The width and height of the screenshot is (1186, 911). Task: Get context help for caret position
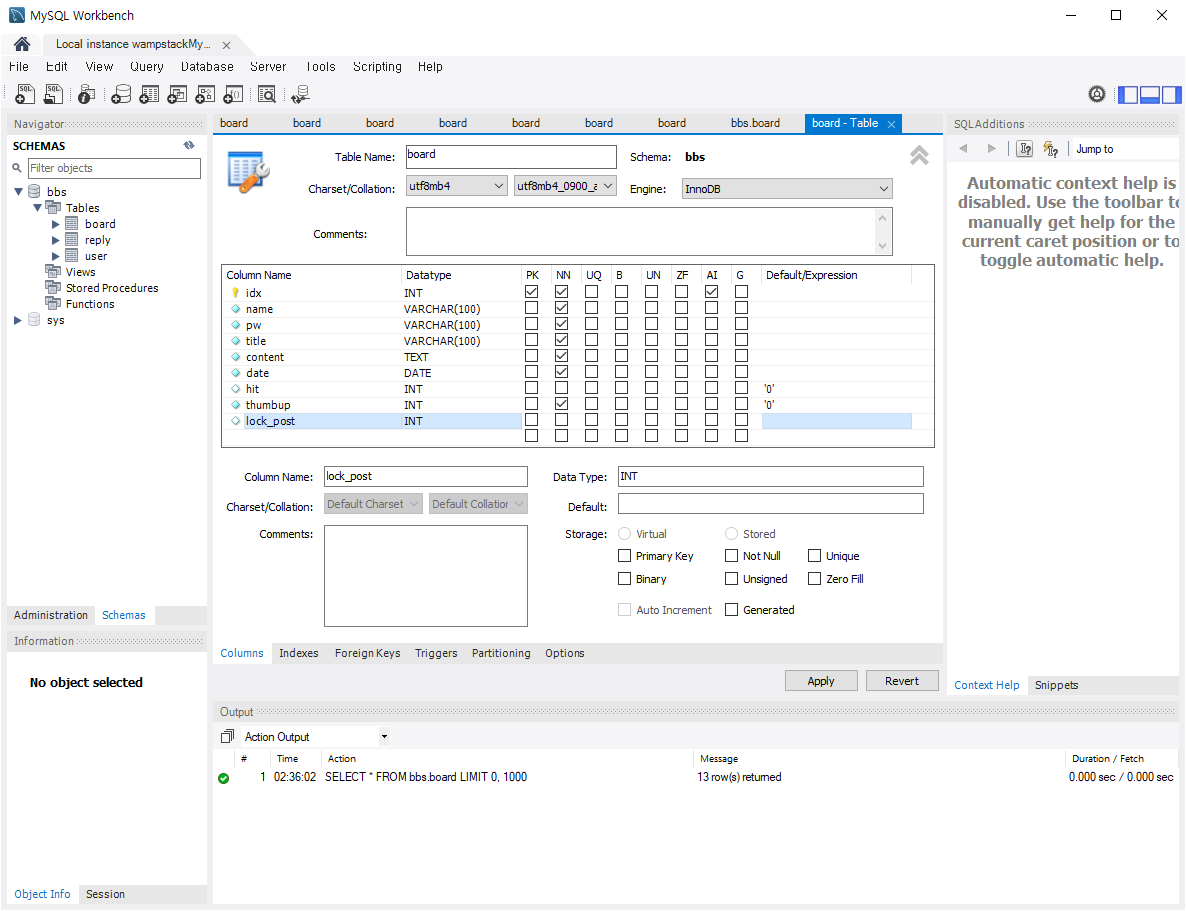(x=1025, y=149)
